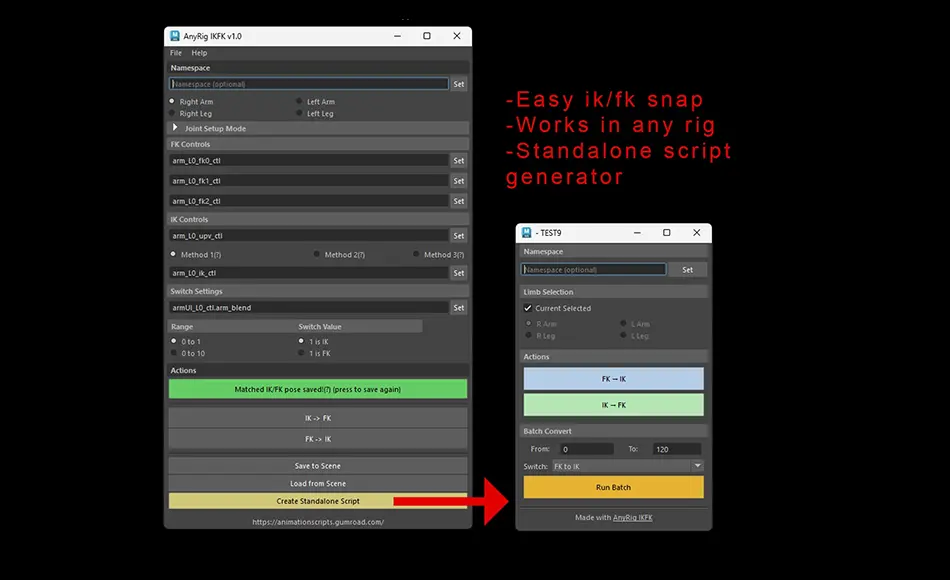Click the green IK → FK button in TEST9
Screen dimensions: 950x580
click(614, 405)
